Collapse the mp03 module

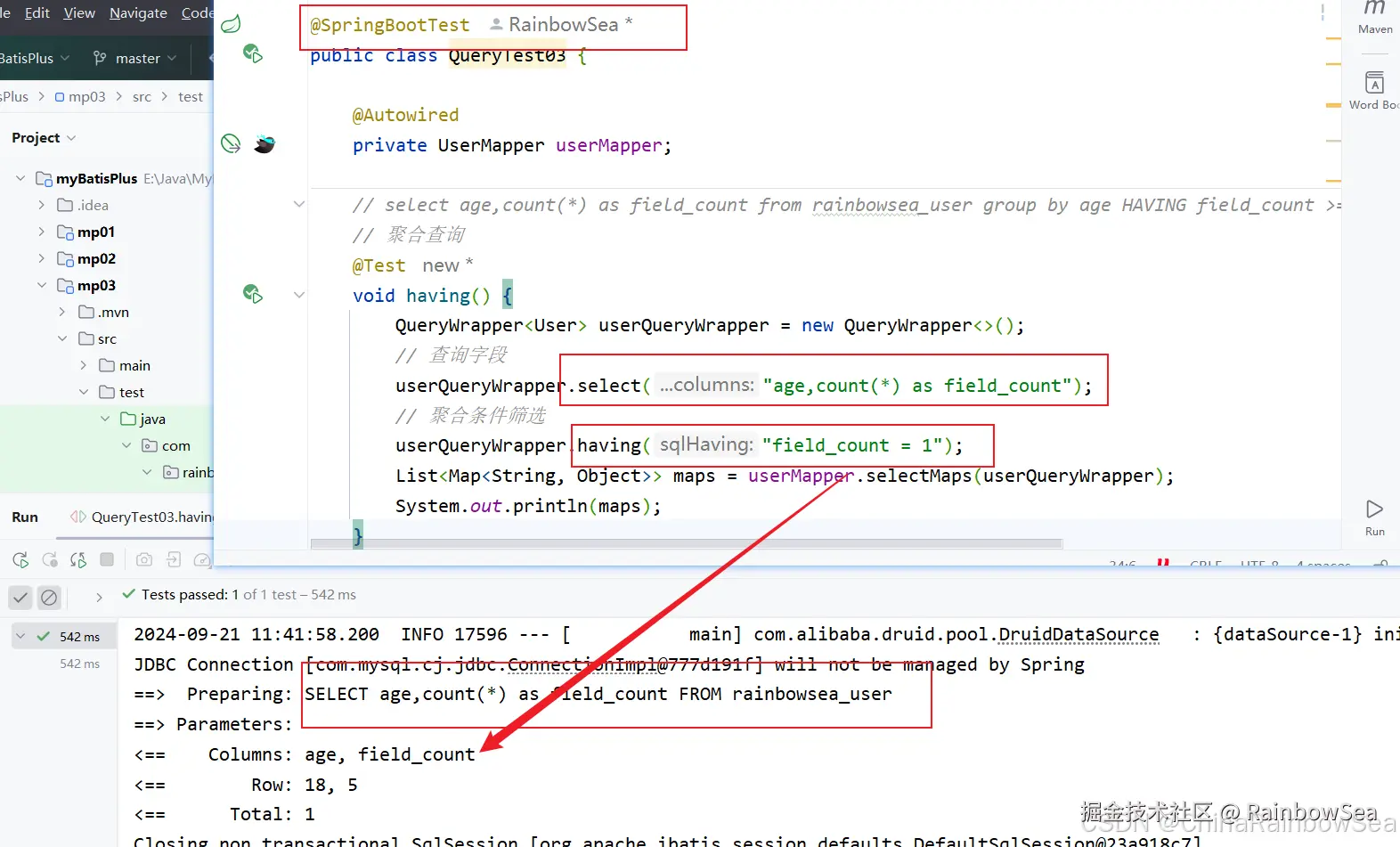pyautogui.click(x=41, y=285)
